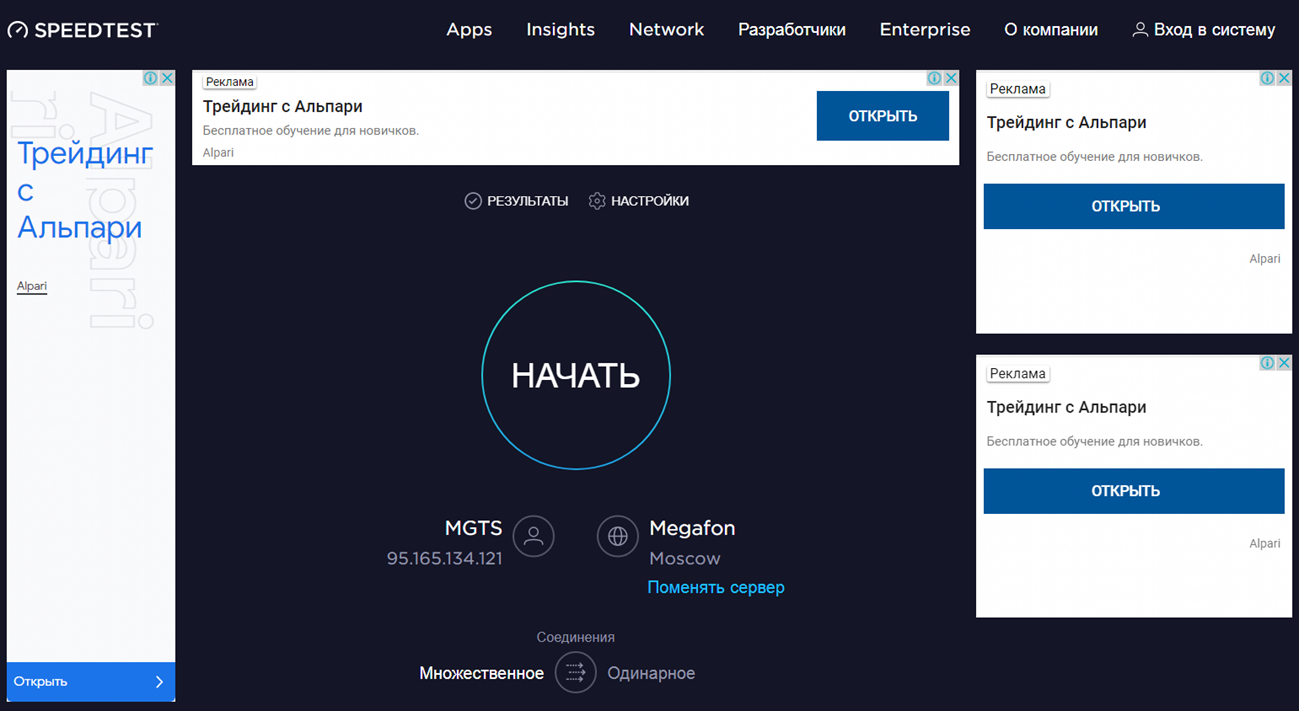The image size is (1299, 711).
Task: Click the Alpari name in lower right ad
Action: tap(1265, 544)
